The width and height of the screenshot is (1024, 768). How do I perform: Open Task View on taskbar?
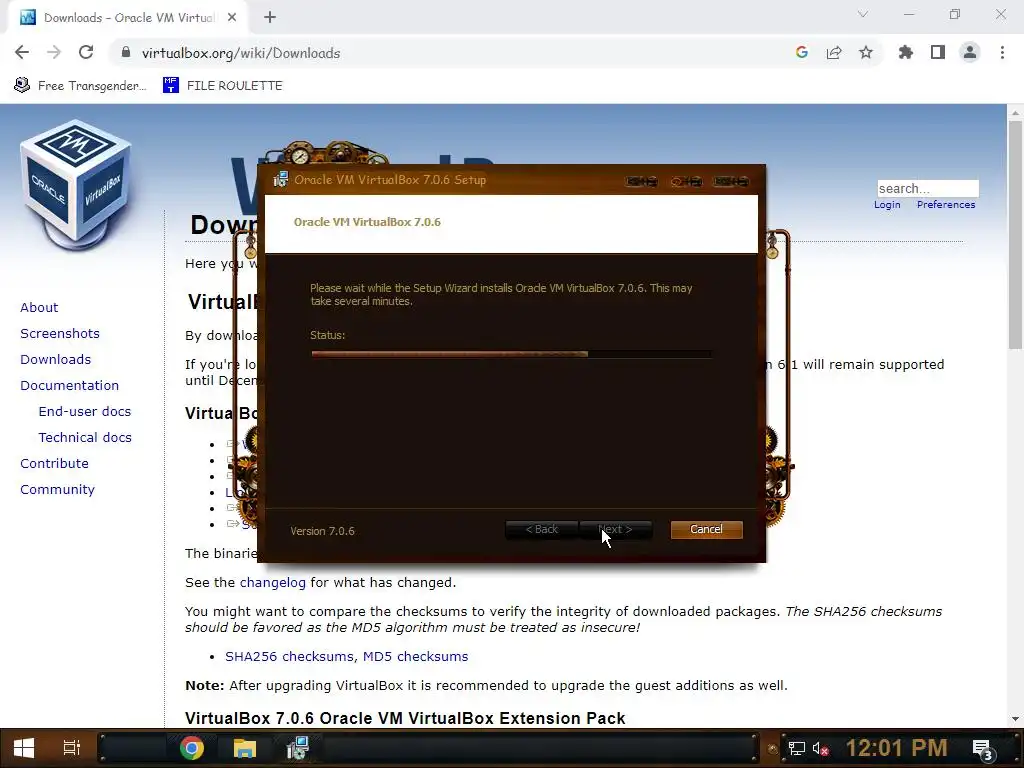coord(71,748)
